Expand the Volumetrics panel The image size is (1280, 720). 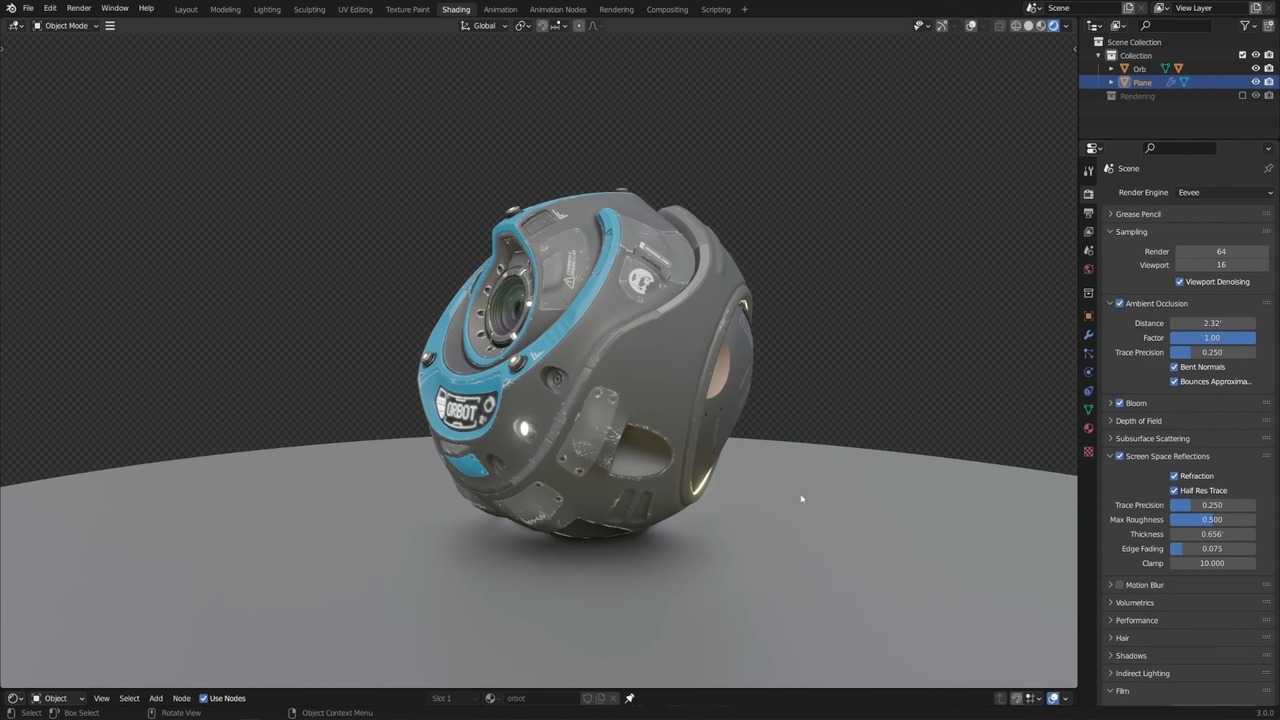point(1134,603)
